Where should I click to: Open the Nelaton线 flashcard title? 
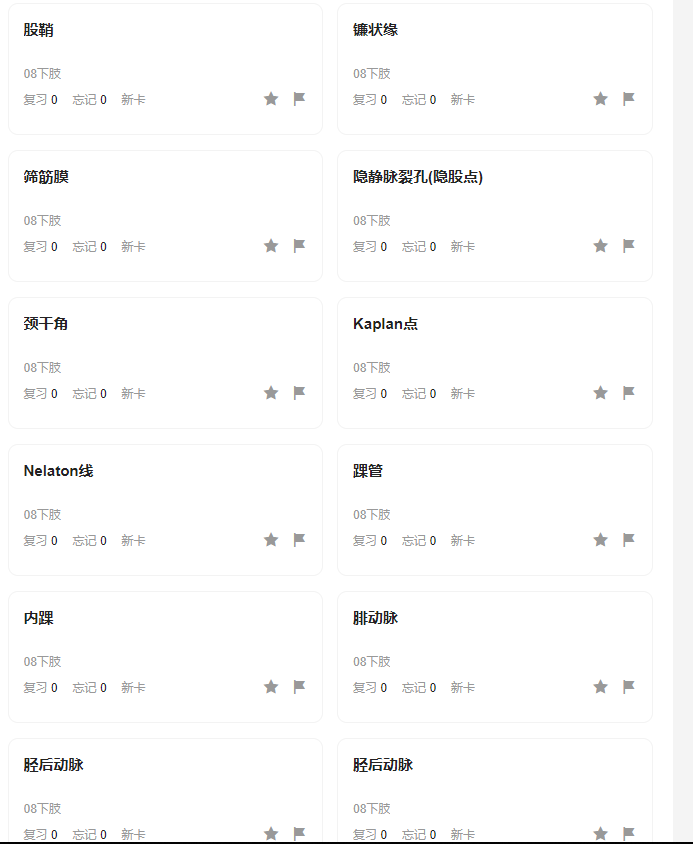click(59, 471)
